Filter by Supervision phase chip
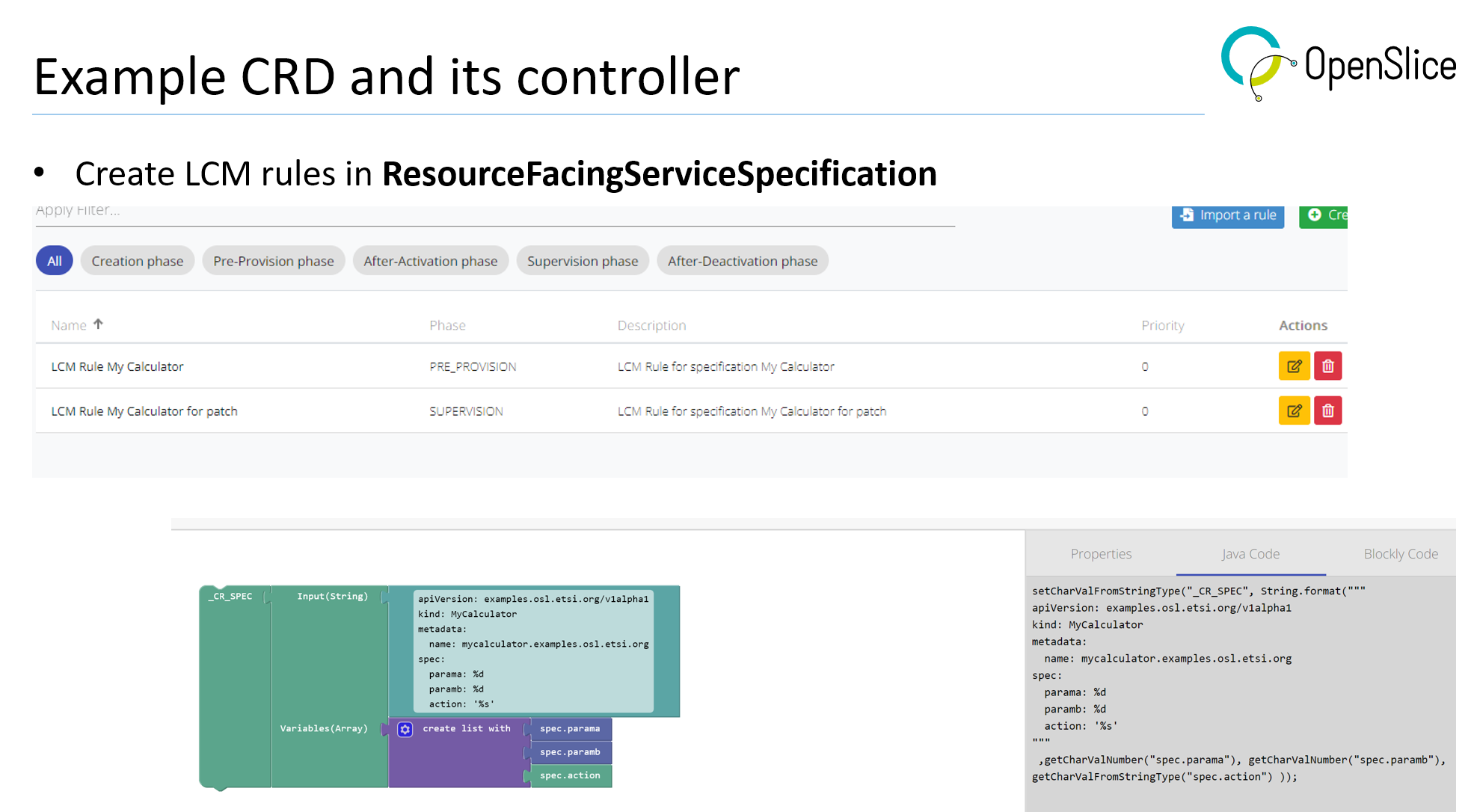 click(x=582, y=261)
